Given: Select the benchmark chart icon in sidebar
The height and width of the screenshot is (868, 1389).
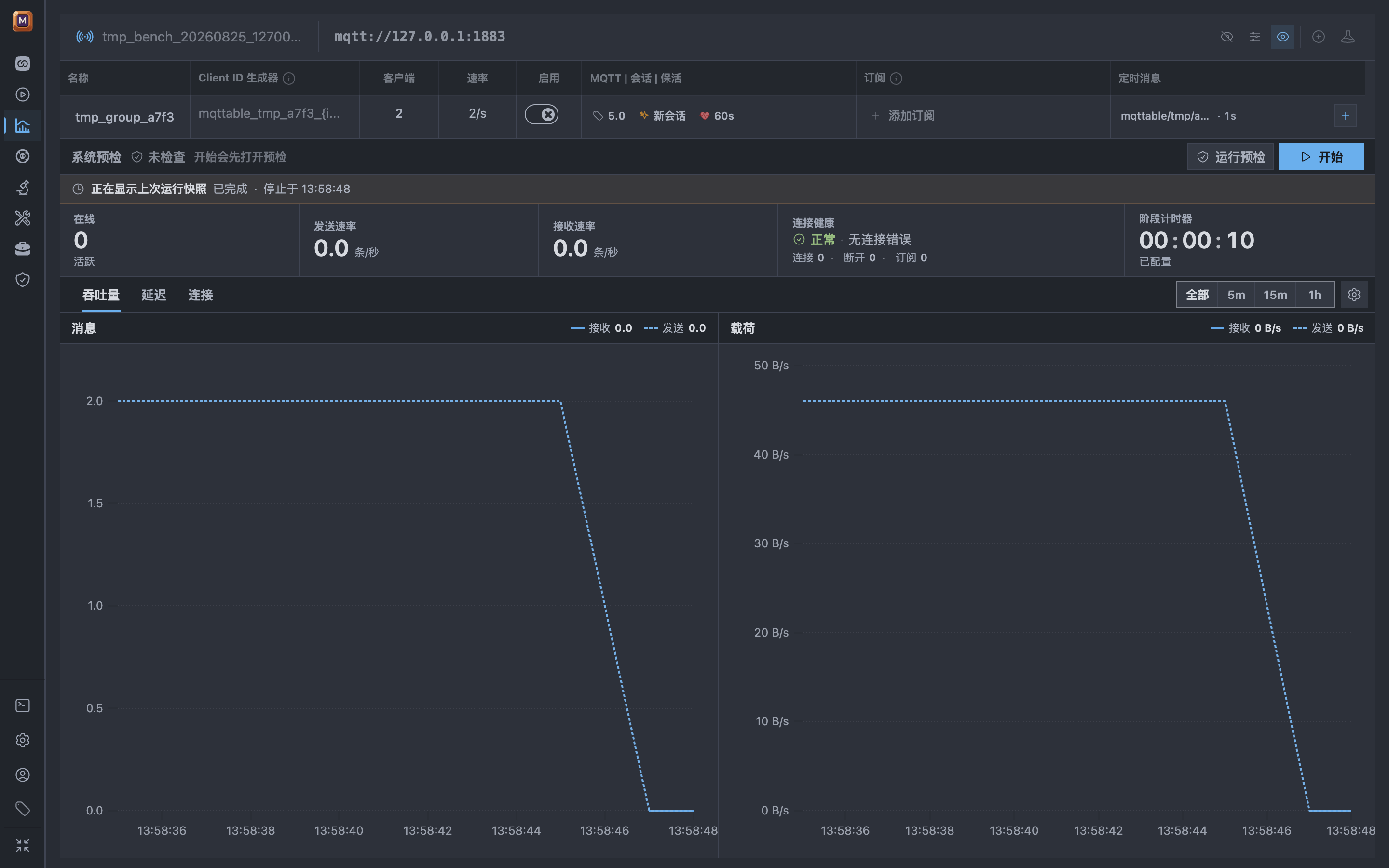Looking at the screenshot, I should 22,126.
